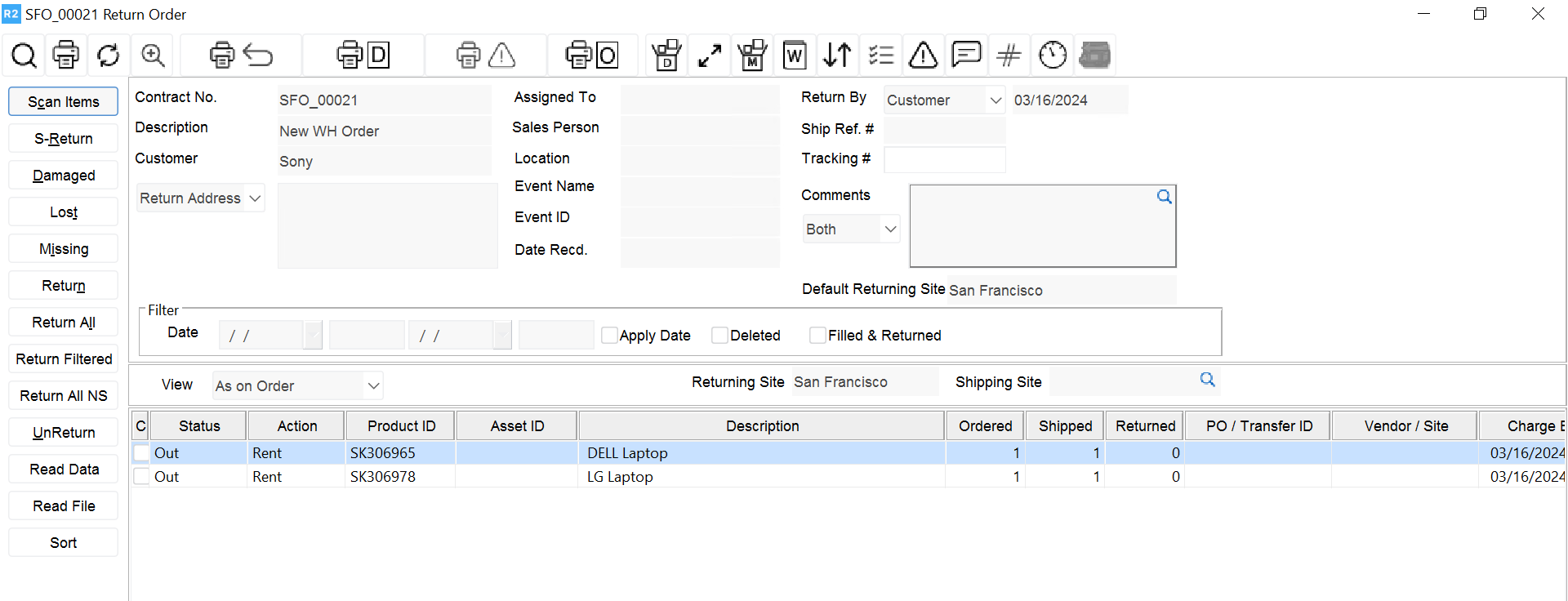Click the Description column header

point(762,426)
